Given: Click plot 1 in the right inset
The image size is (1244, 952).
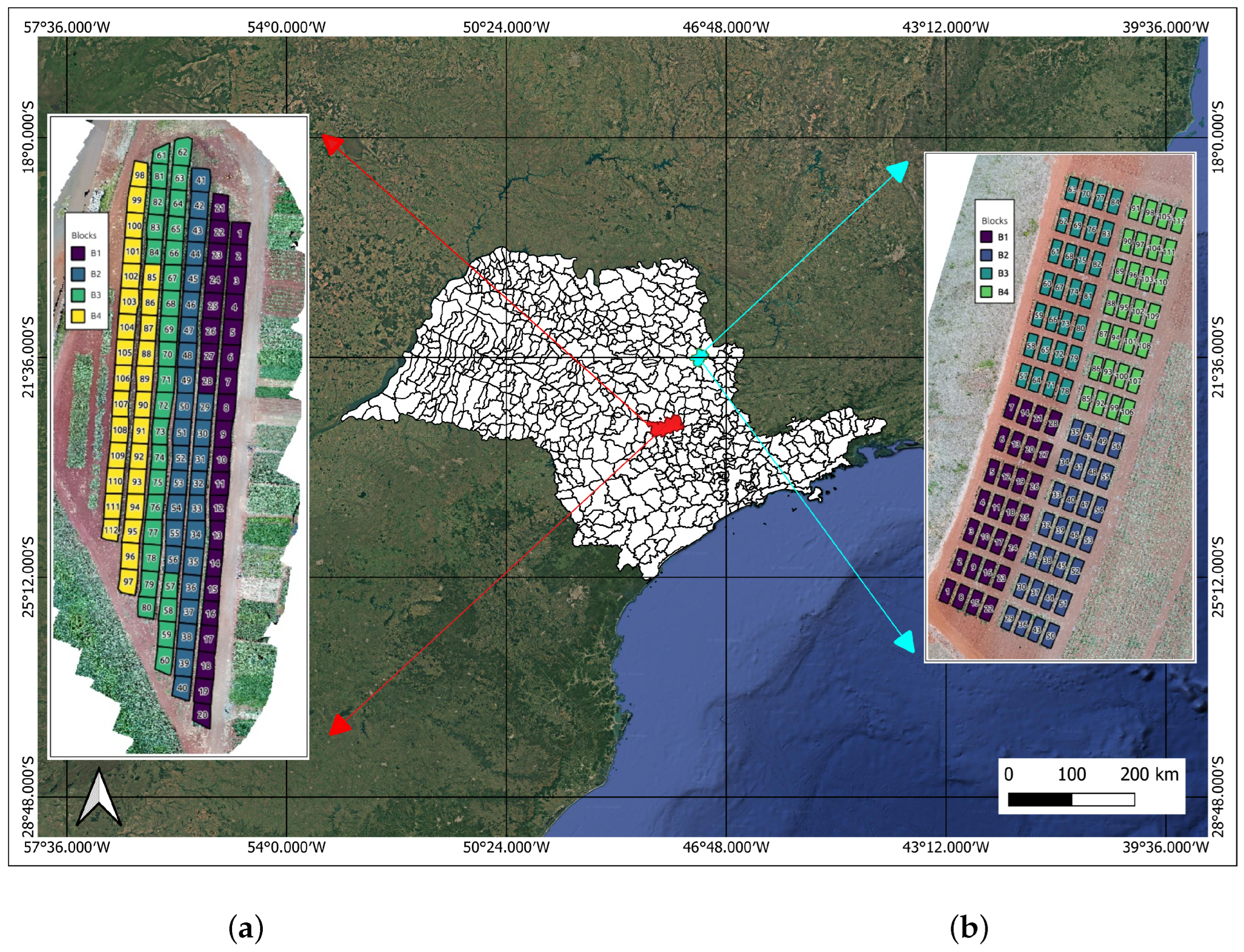Looking at the screenshot, I should [947, 592].
